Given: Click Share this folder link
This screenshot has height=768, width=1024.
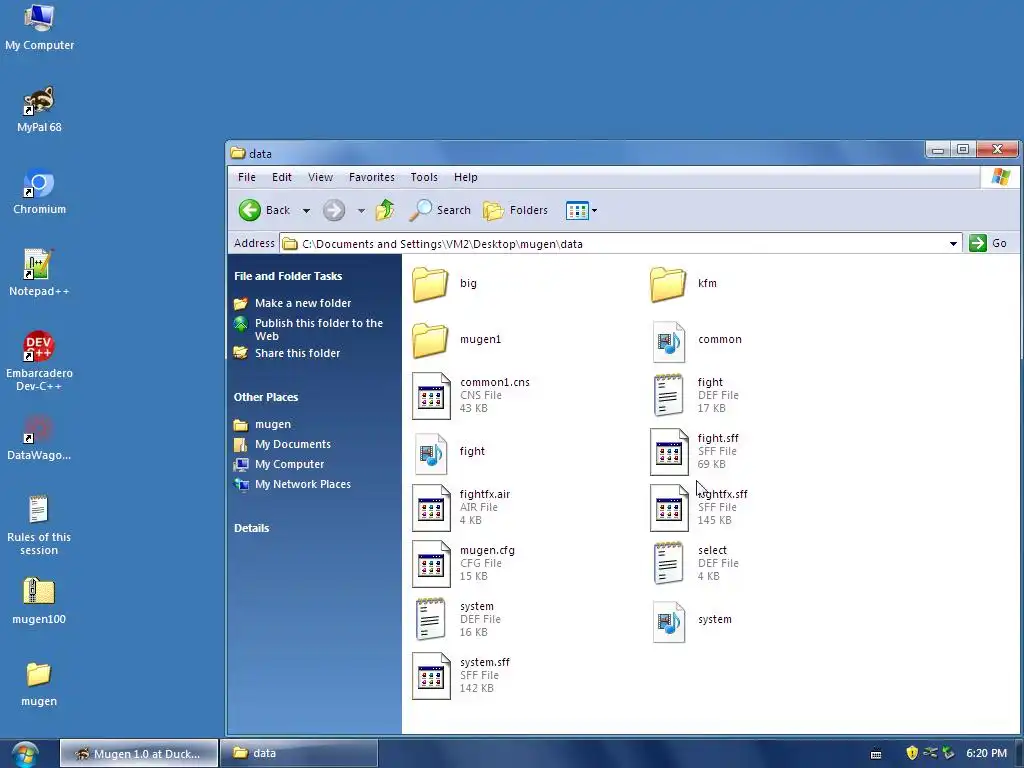Looking at the screenshot, I should [x=297, y=353].
